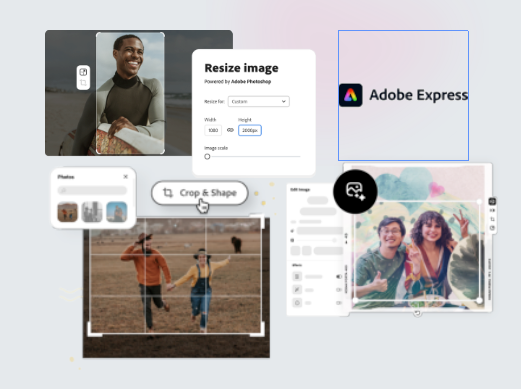Viewport: 521px width, 389px height.
Task: Toggle the second effect switch in Effects
Action: (x=339, y=290)
